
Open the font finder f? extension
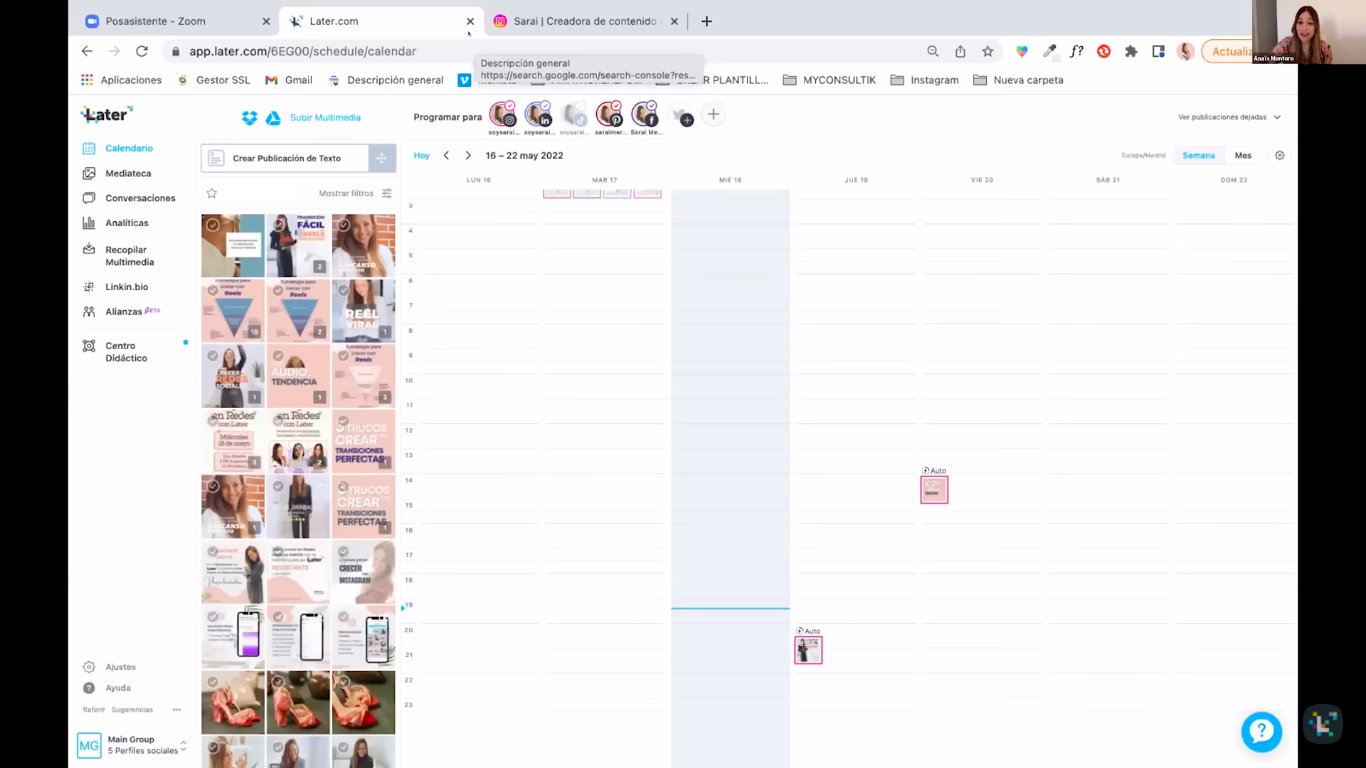coord(1076,51)
